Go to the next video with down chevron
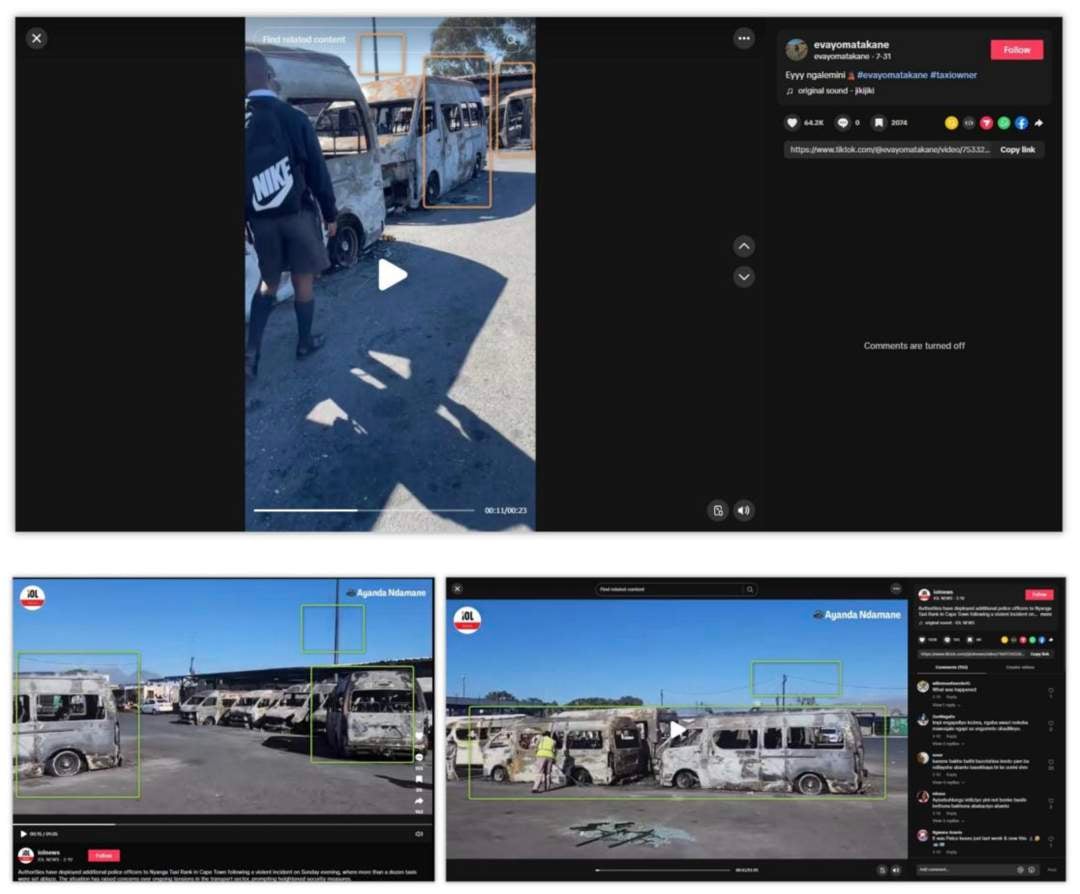The width and height of the screenshot is (1080, 894). pos(743,277)
